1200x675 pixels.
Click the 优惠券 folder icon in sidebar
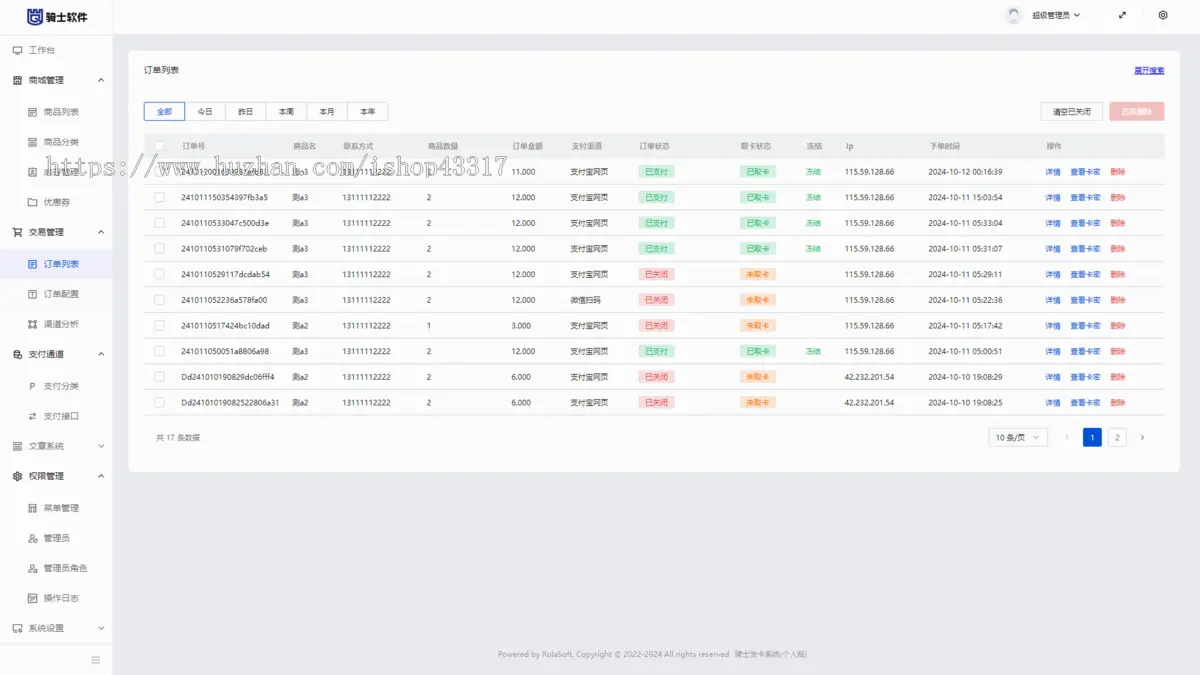coord(33,202)
